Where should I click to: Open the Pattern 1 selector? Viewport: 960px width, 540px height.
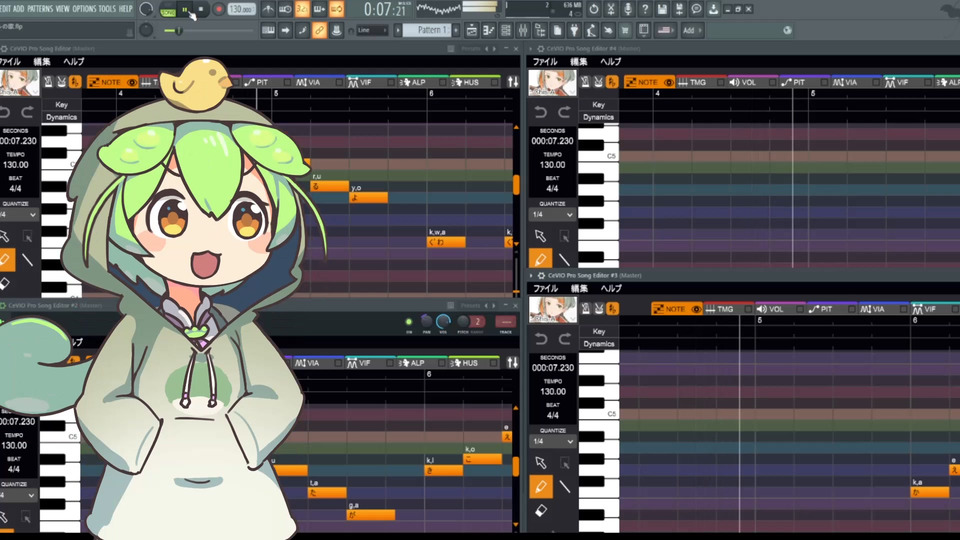(x=433, y=30)
